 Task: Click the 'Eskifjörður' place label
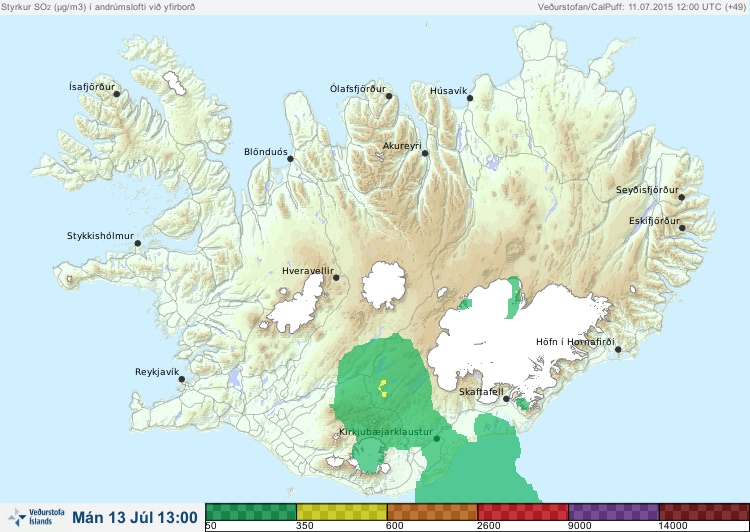tap(654, 221)
